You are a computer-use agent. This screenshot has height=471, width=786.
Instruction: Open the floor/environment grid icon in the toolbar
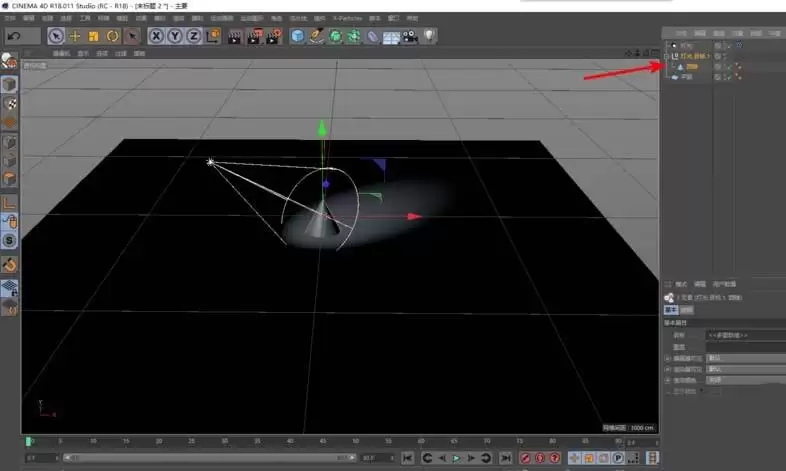[391, 36]
